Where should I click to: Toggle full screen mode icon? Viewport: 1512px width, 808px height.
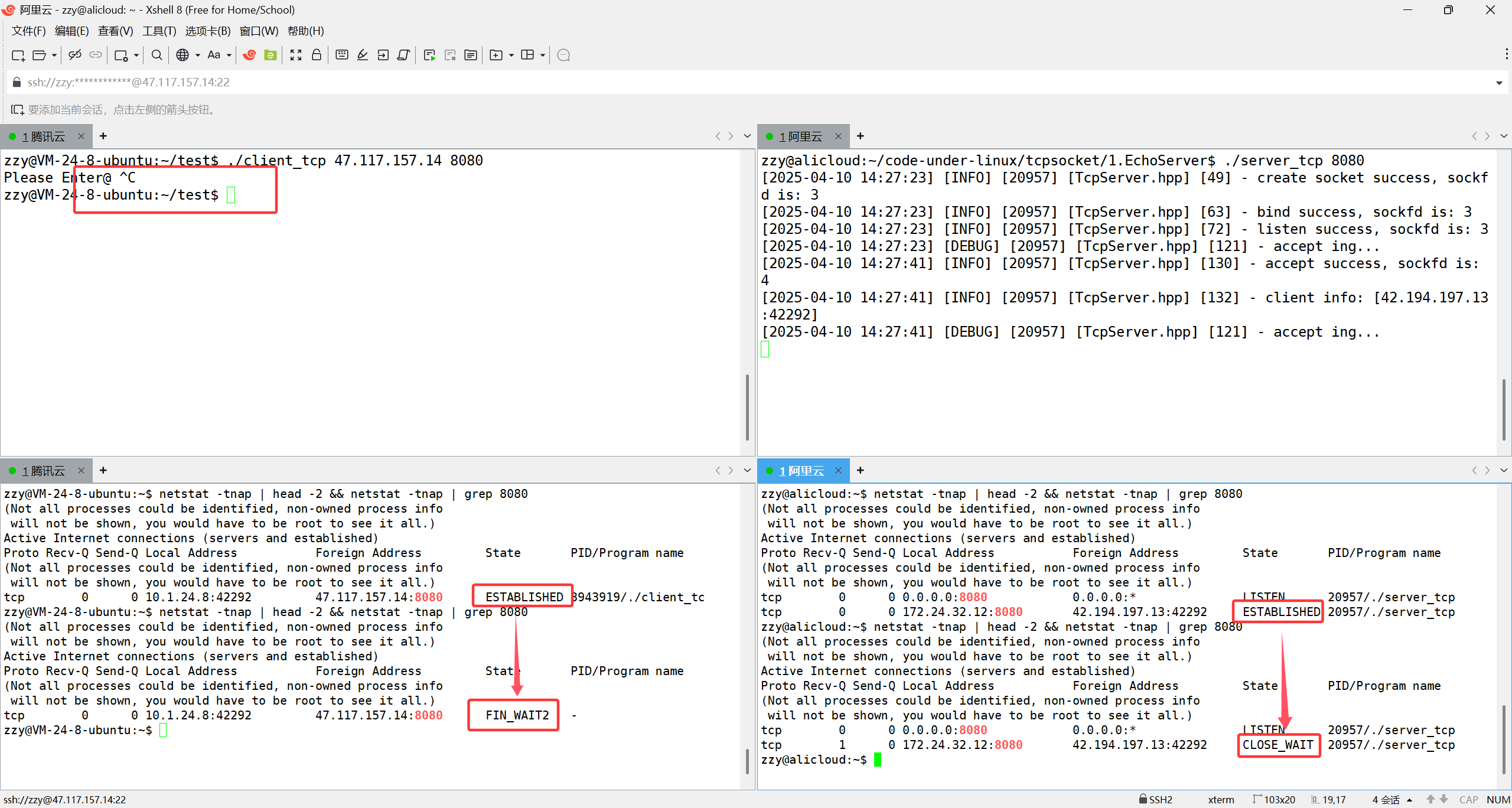(296, 55)
